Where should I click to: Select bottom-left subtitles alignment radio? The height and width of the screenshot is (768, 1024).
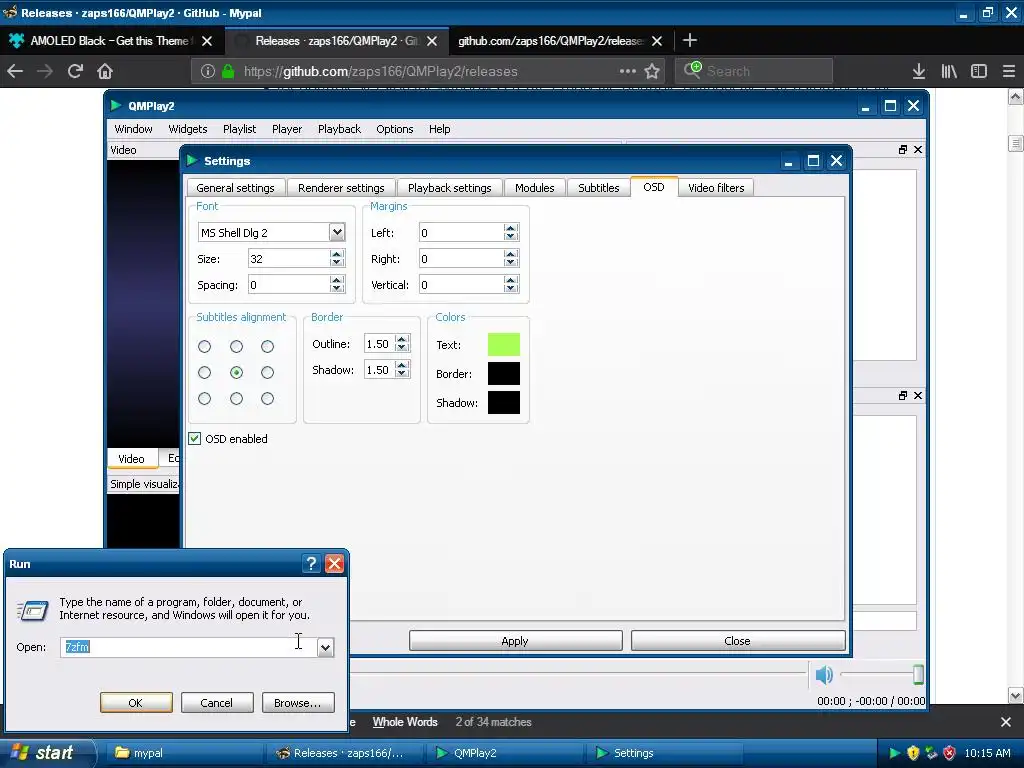204,398
